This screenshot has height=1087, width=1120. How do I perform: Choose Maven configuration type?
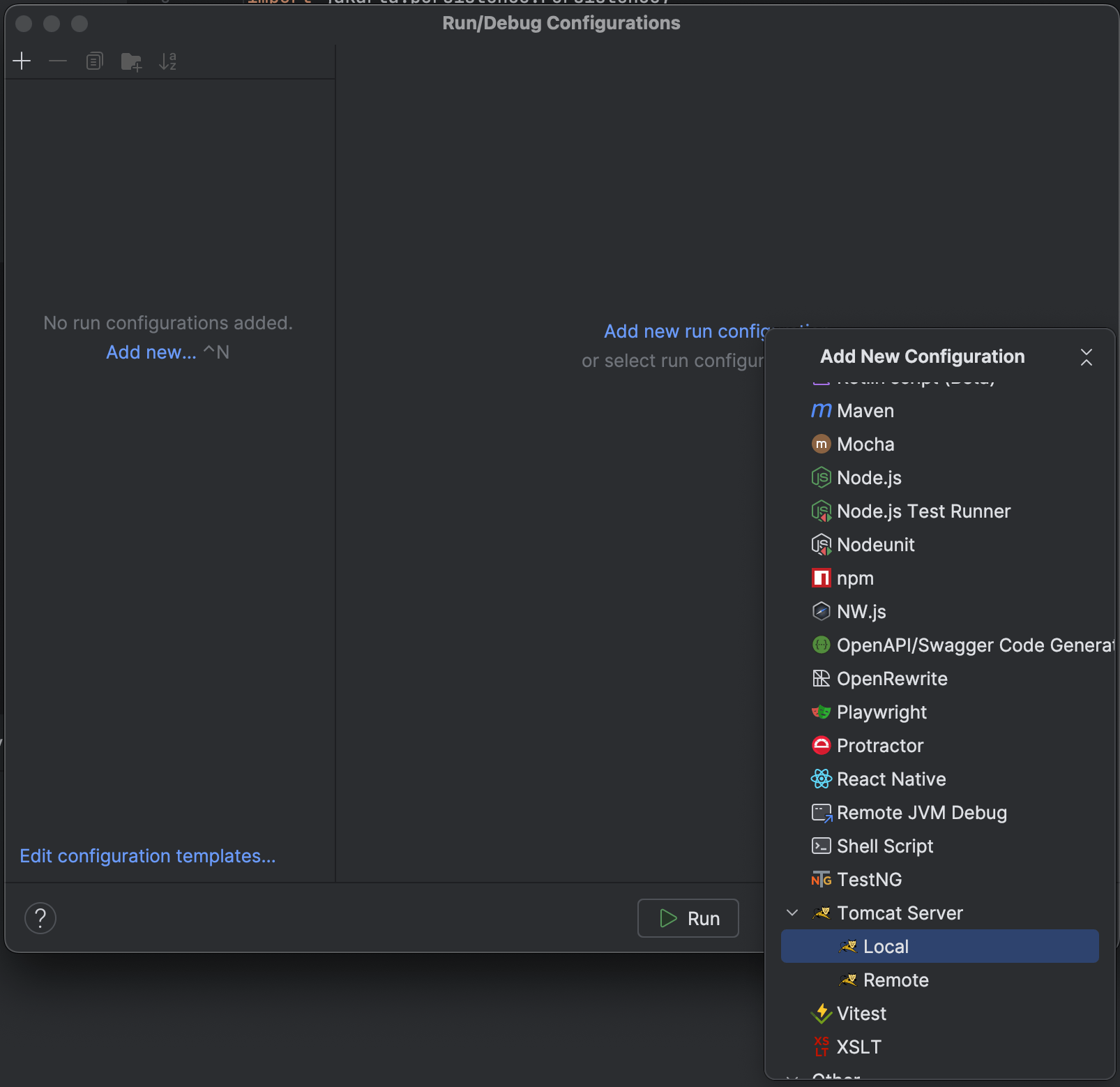click(865, 411)
